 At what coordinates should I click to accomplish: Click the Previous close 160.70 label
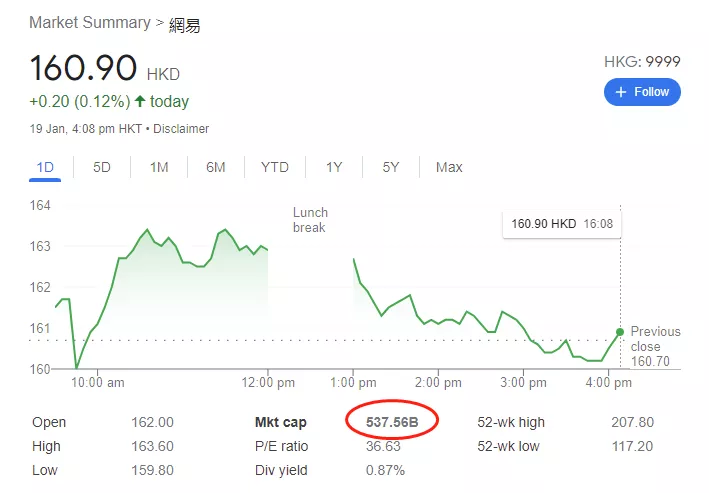tap(655, 345)
